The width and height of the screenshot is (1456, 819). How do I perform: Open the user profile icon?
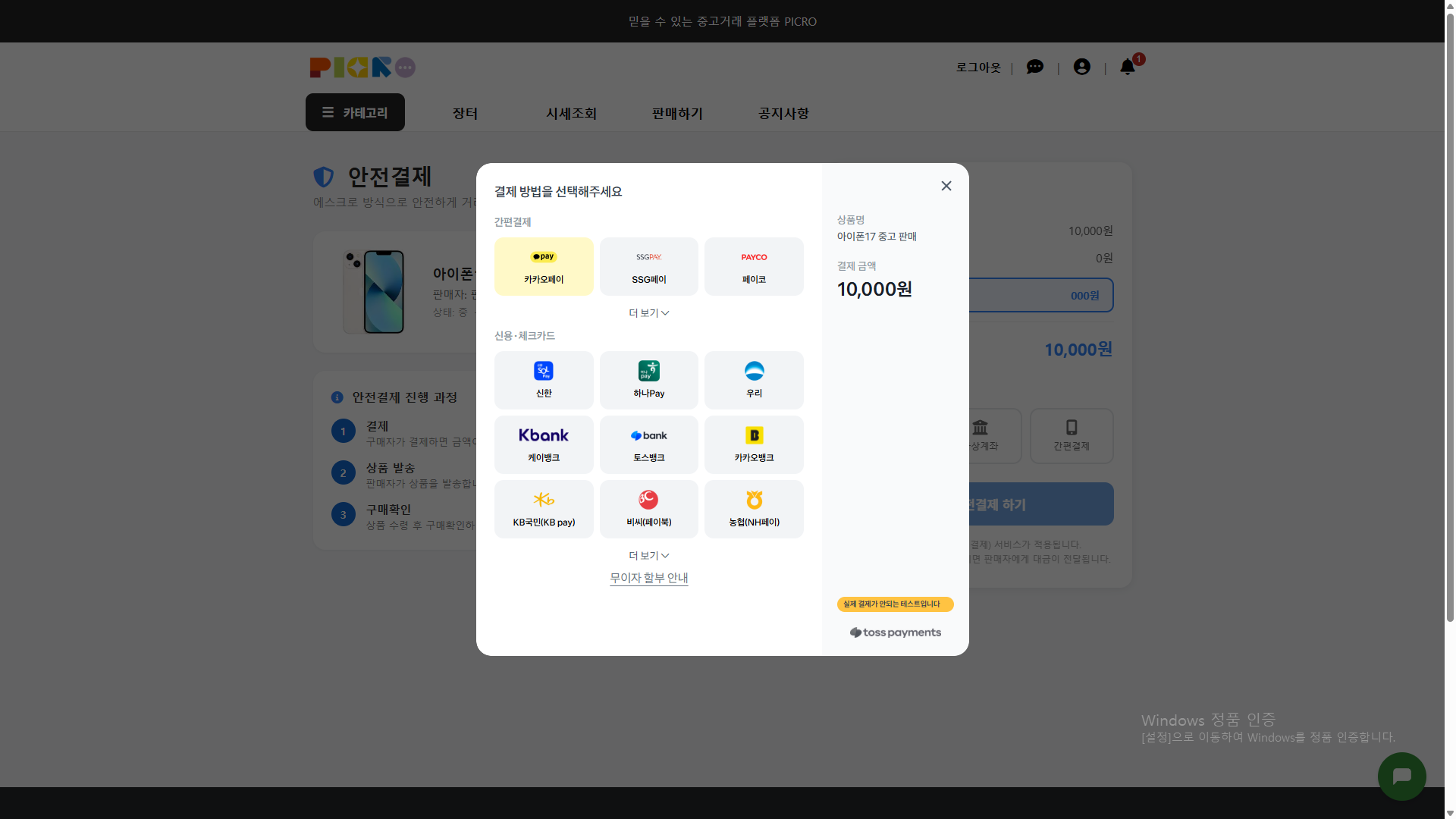tap(1082, 67)
